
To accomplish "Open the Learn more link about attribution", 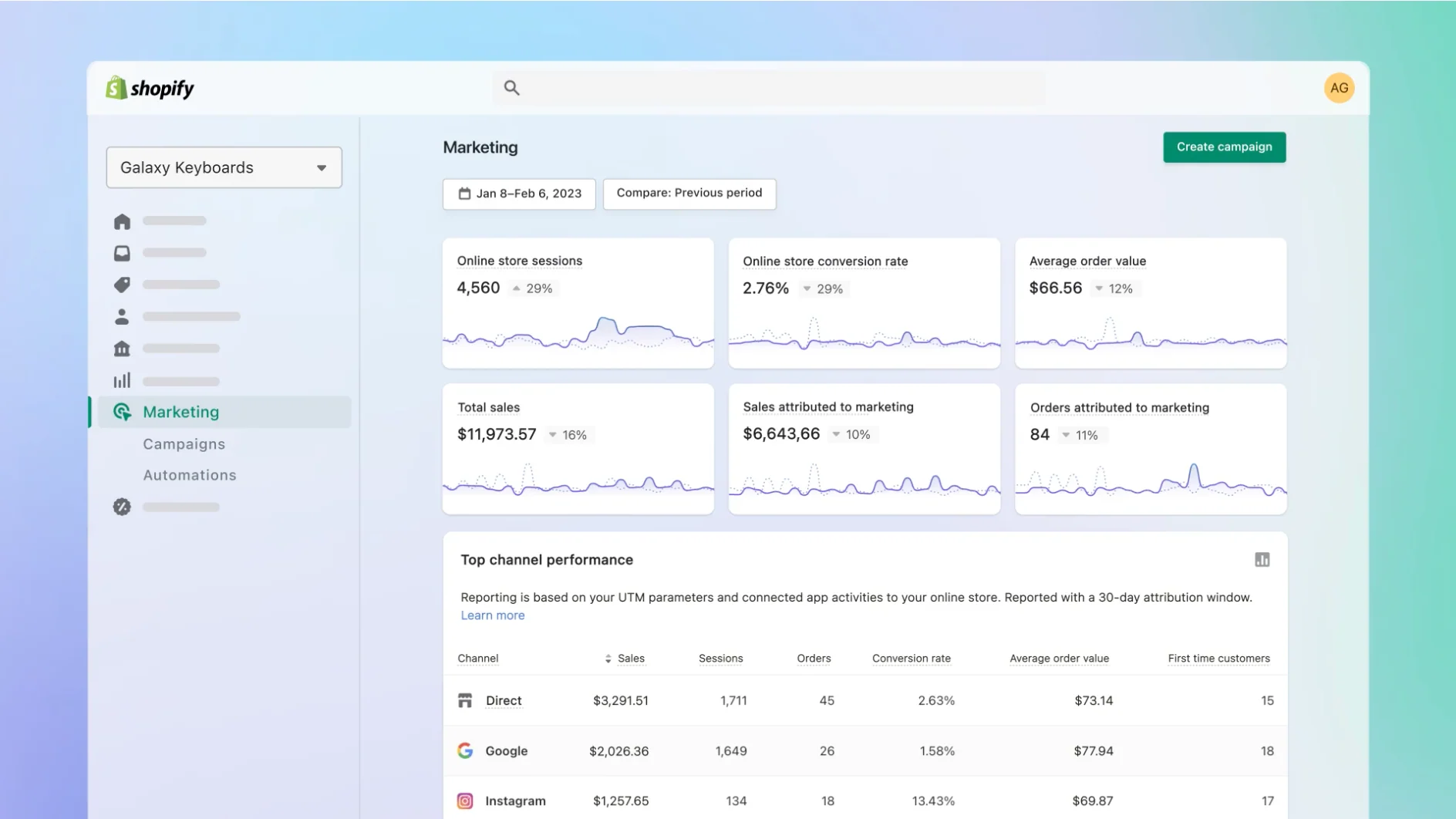I will (x=492, y=615).
